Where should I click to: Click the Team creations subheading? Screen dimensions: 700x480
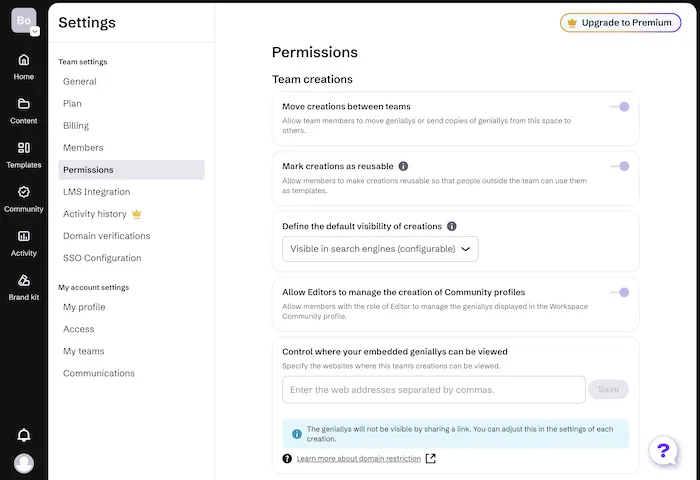[312, 79]
